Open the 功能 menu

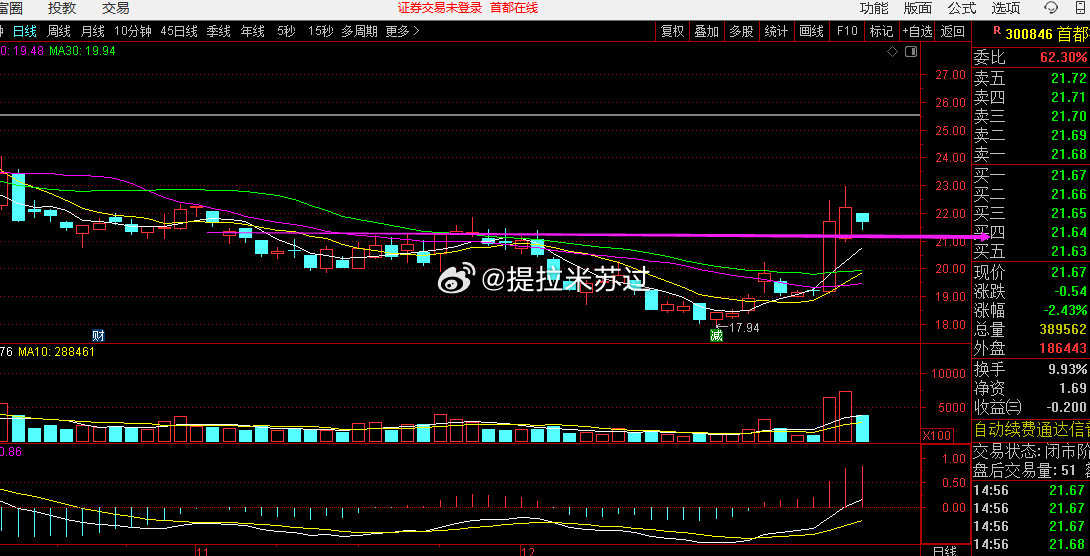coord(874,8)
